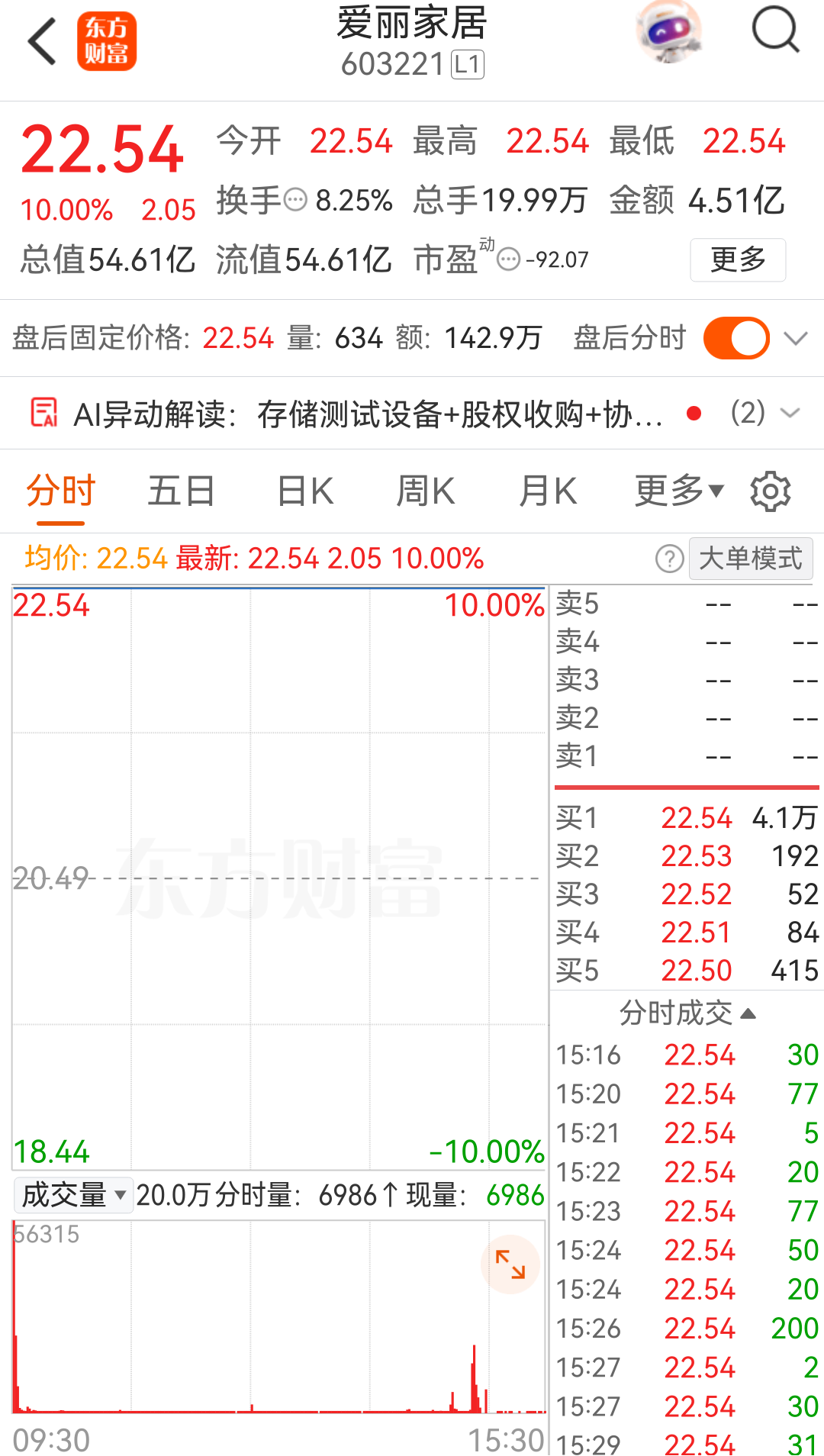The height and width of the screenshot is (1456, 824).
Task: Tap the 买1 order row at 22.54
Action: tap(687, 818)
